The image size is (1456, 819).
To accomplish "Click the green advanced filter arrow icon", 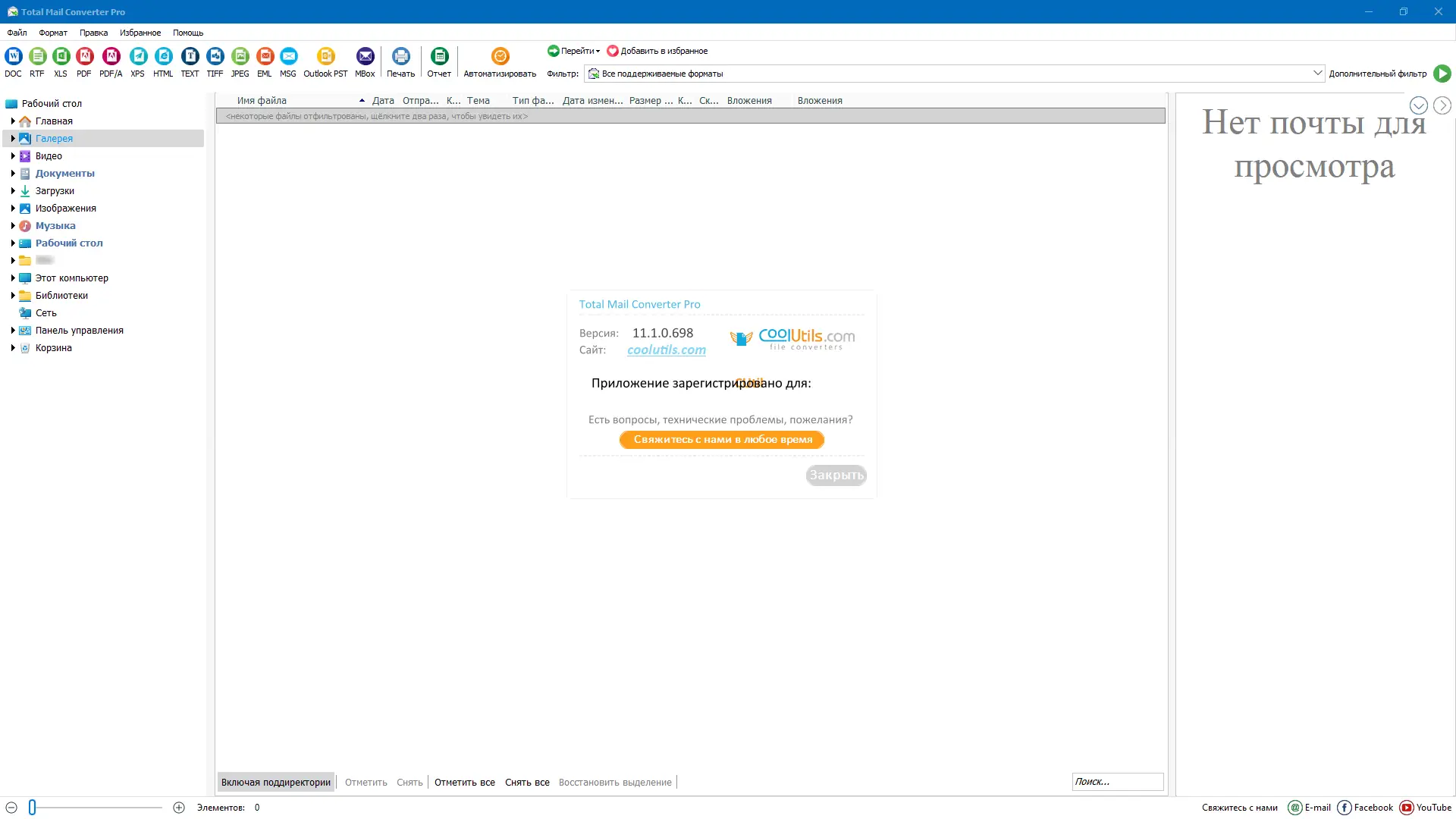I will pos(1442,74).
